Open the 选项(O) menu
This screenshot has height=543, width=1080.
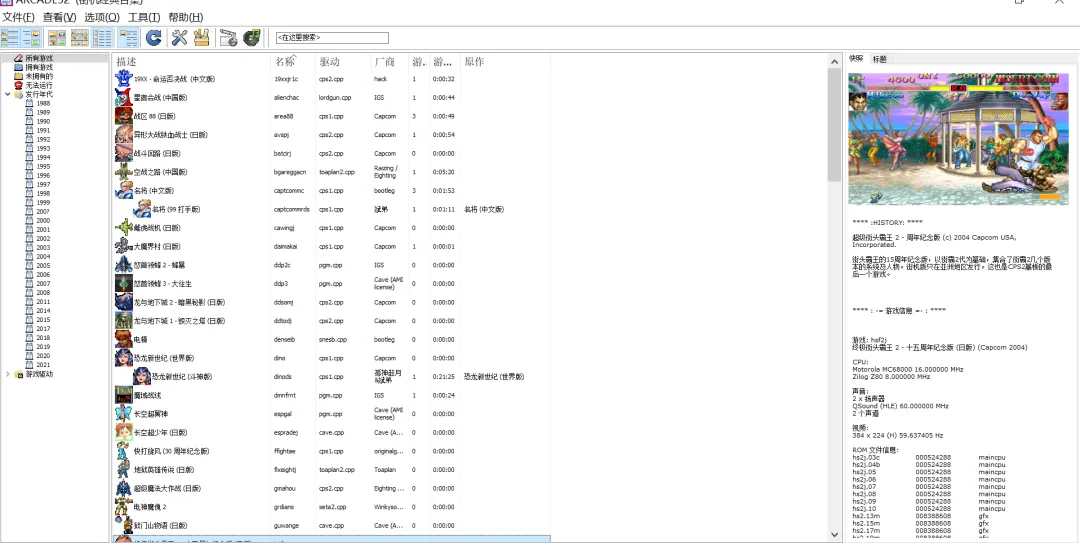tap(102, 17)
